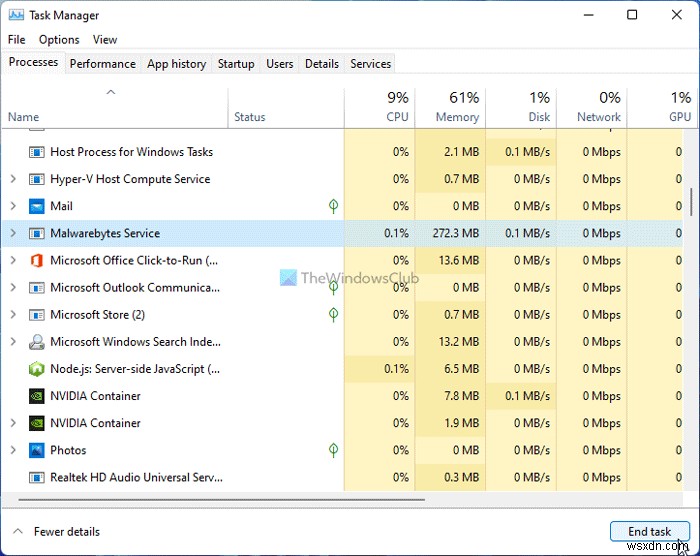The width and height of the screenshot is (700, 556).
Task: Switch to the Details tab
Action: click(321, 64)
